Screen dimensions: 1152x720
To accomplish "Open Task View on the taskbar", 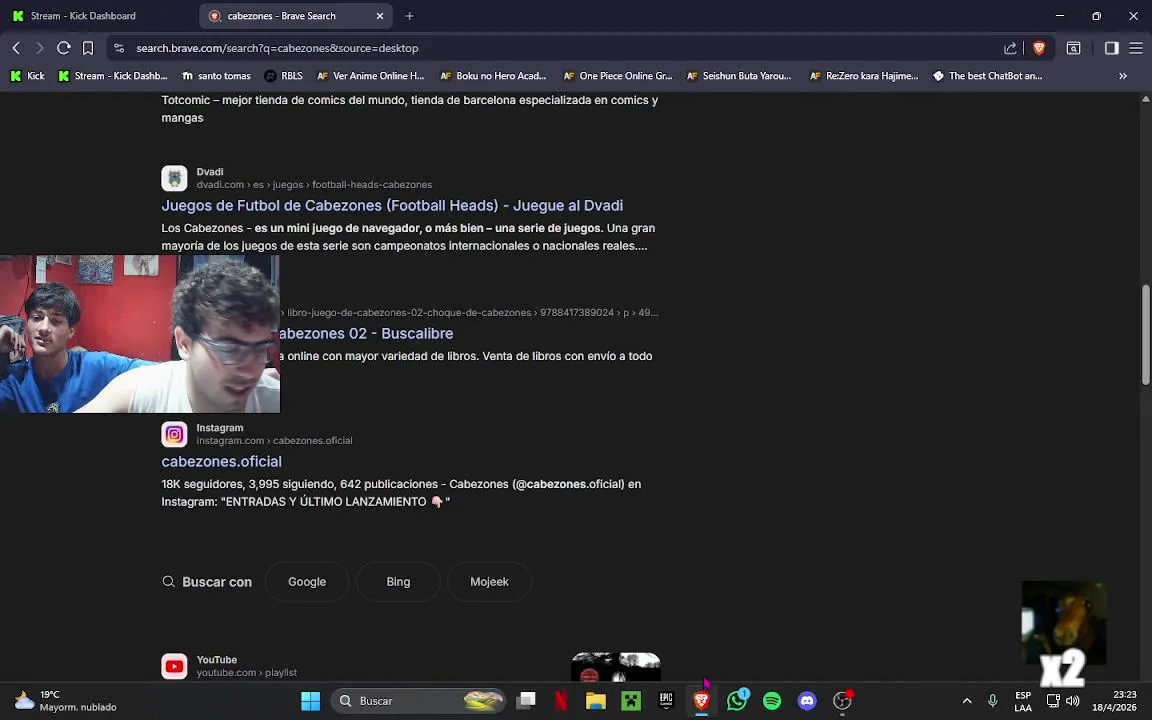I will pos(526,701).
